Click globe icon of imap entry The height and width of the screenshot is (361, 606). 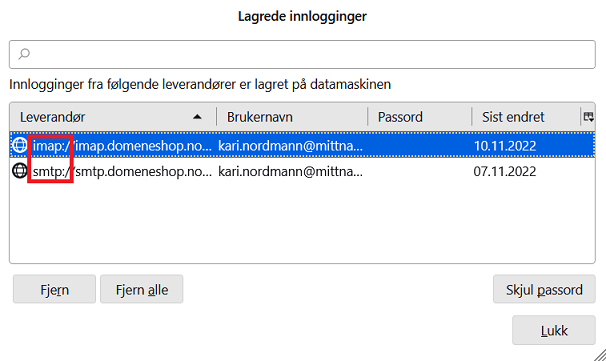(x=19, y=145)
